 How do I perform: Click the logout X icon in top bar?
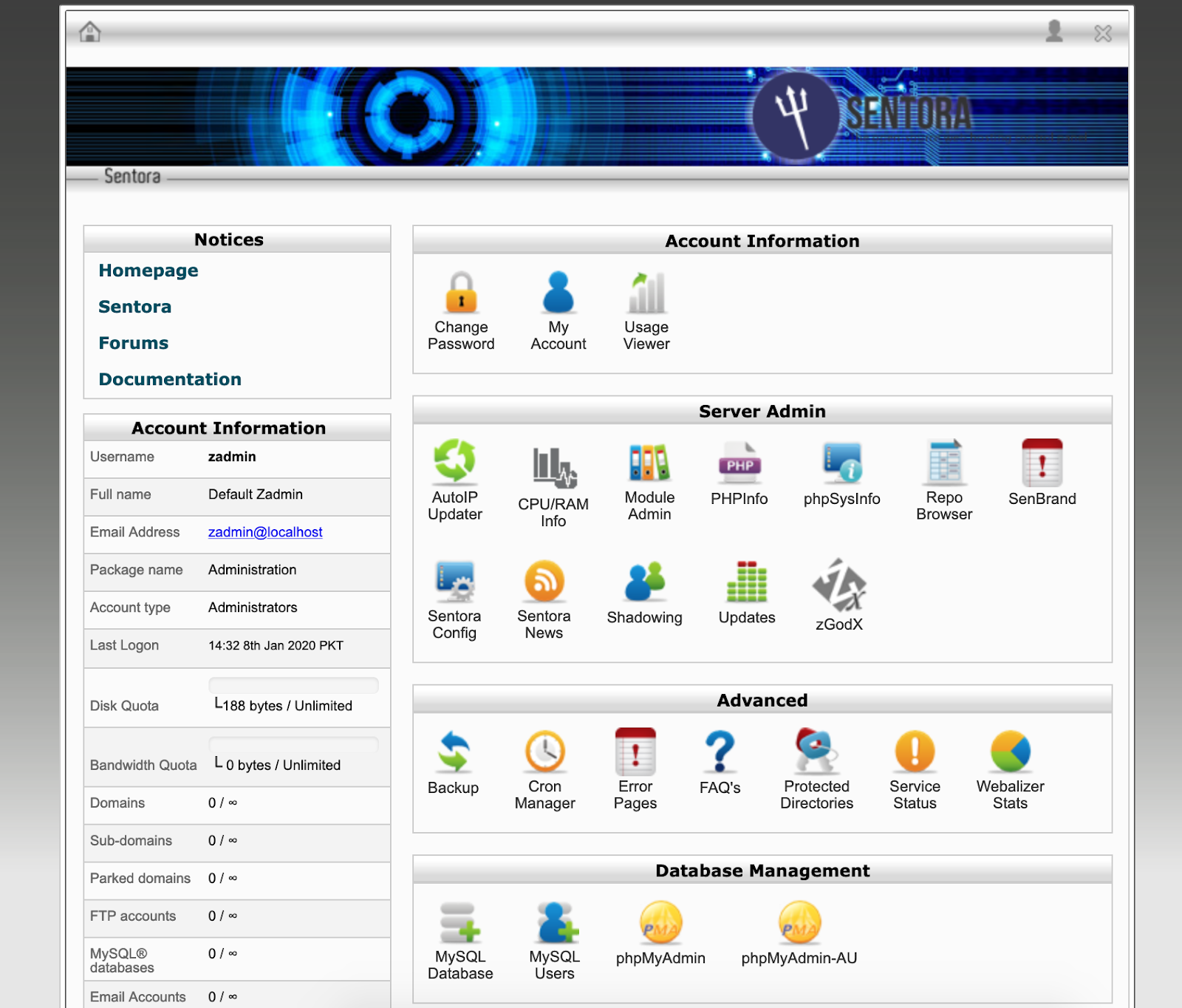[x=1103, y=33]
